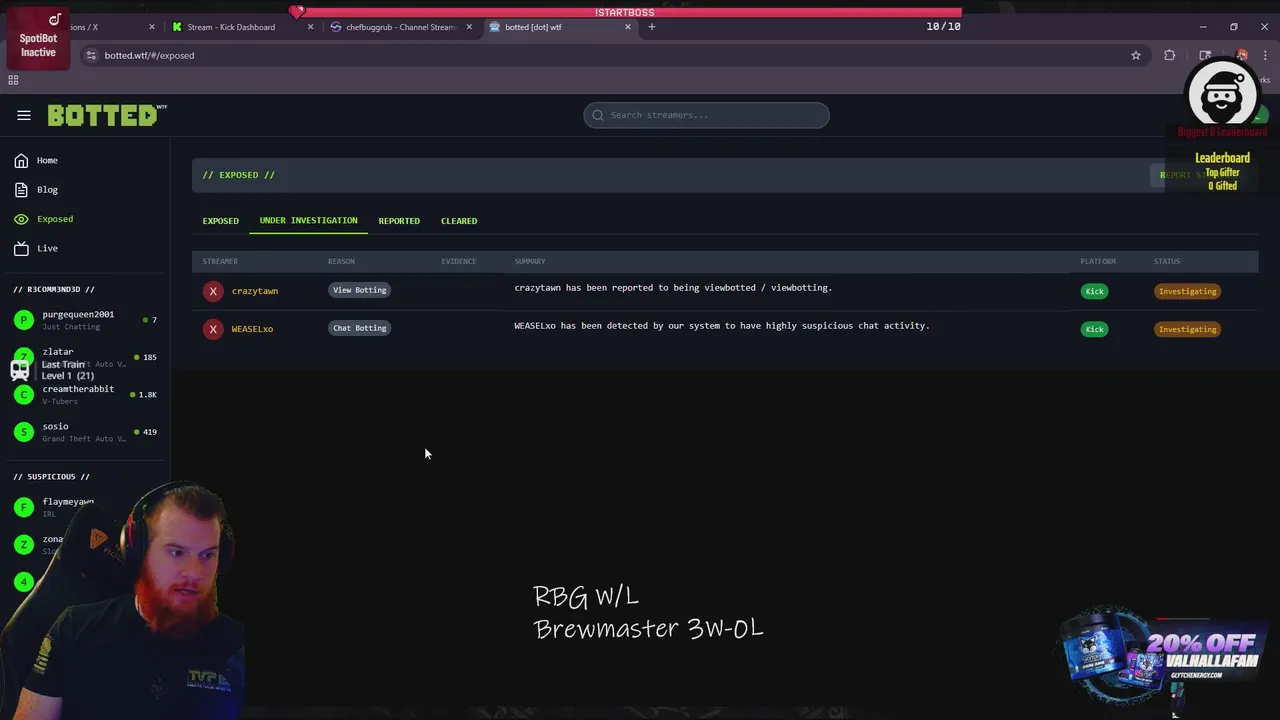Image resolution: width=1280 pixels, height=720 pixels.
Task: Click the Live TV icon in the sidebar
Action: [21, 248]
